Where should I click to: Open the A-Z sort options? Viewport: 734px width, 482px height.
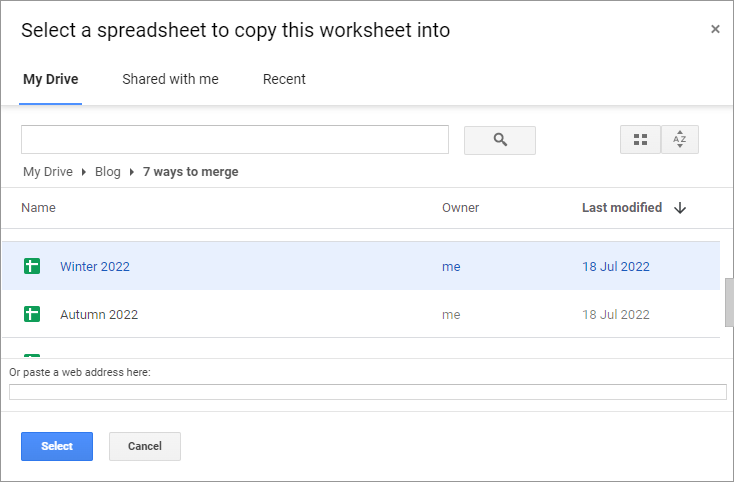[680, 140]
